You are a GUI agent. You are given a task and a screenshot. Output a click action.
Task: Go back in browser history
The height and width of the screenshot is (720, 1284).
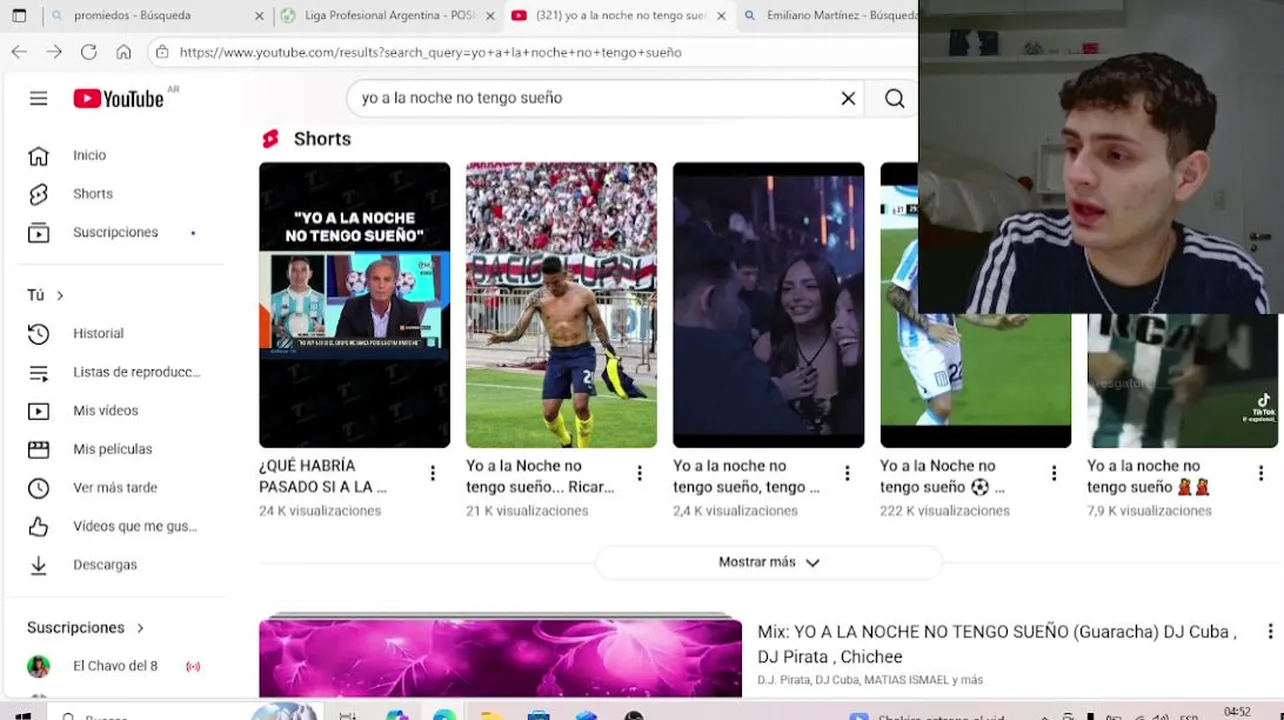[x=19, y=52]
